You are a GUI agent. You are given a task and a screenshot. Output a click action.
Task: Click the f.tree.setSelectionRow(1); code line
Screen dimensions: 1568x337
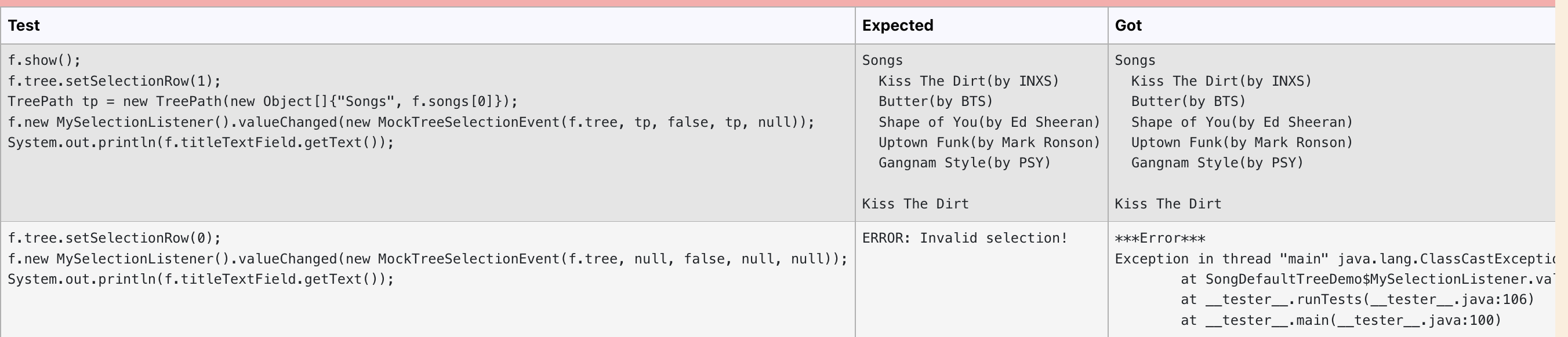[114, 81]
